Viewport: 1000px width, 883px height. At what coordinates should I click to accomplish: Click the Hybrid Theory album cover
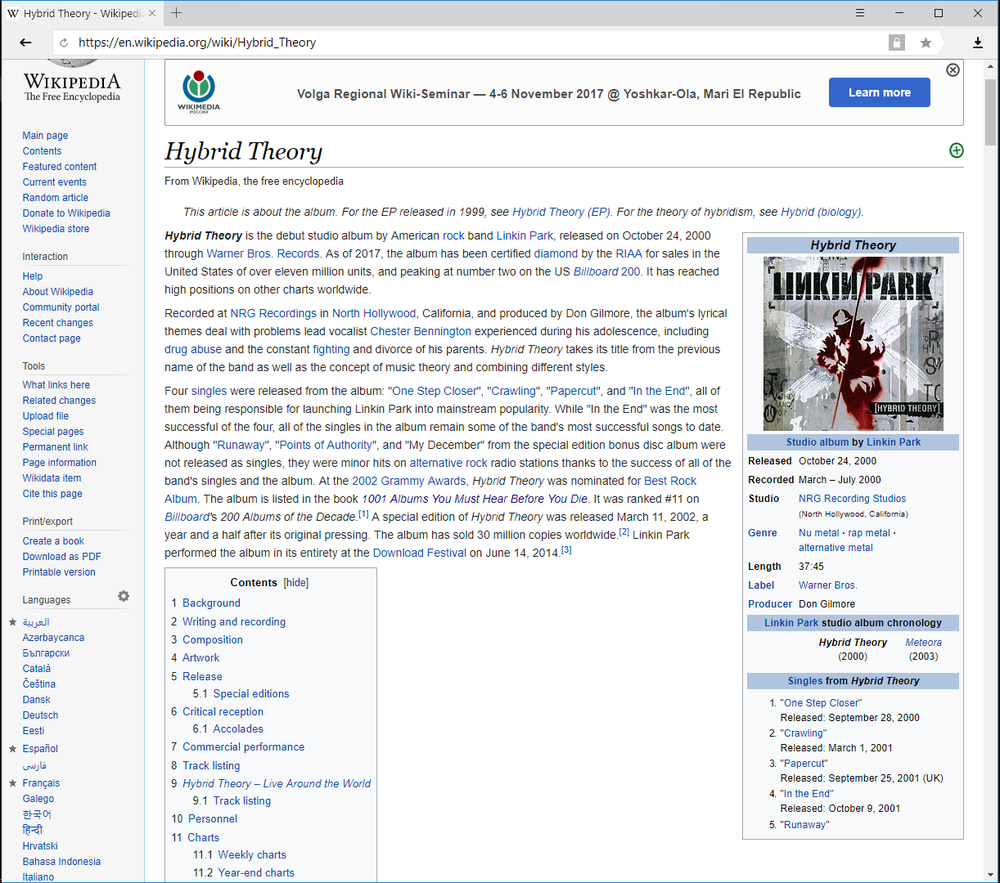(x=852, y=343)
